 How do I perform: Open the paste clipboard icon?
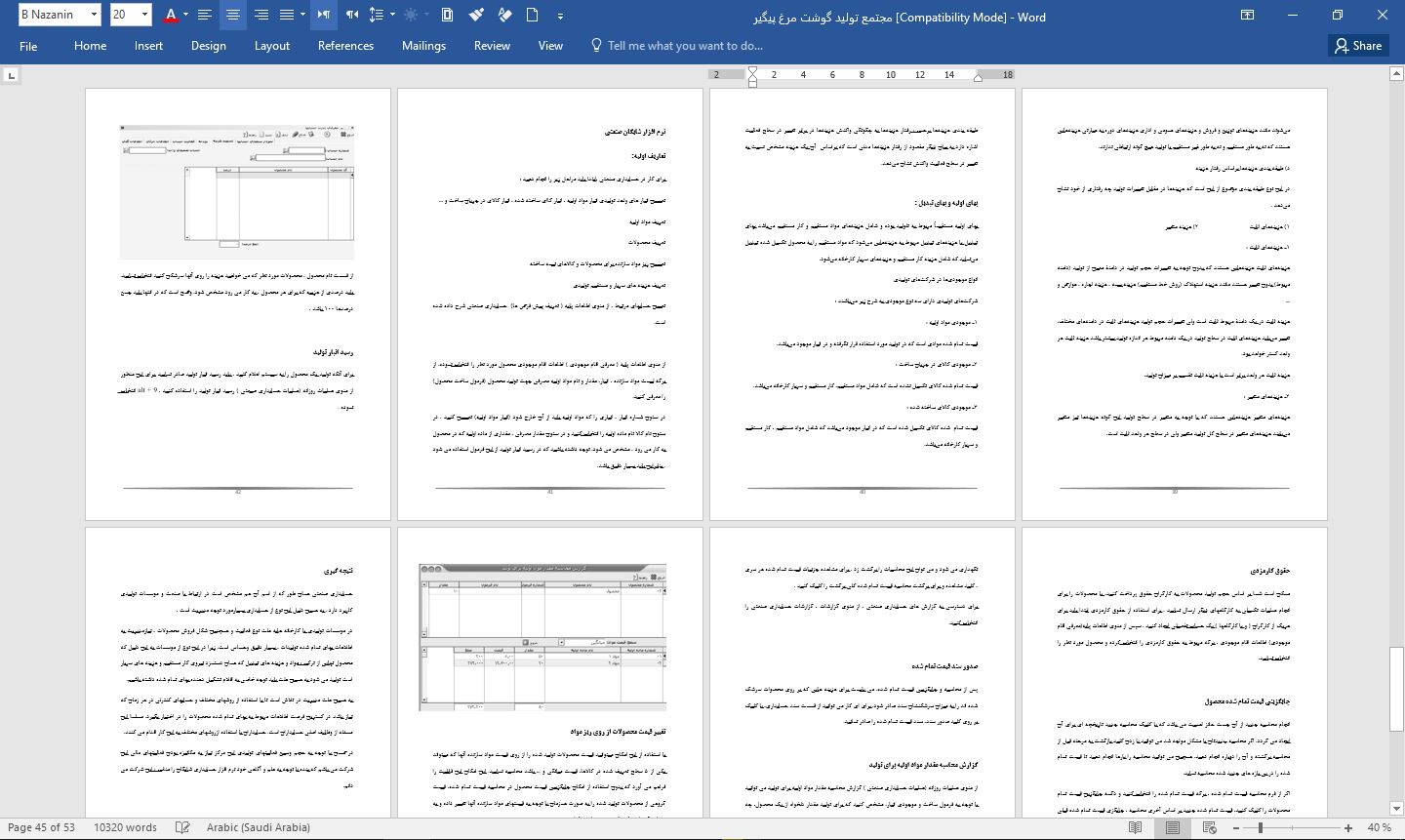pos(447,15)
